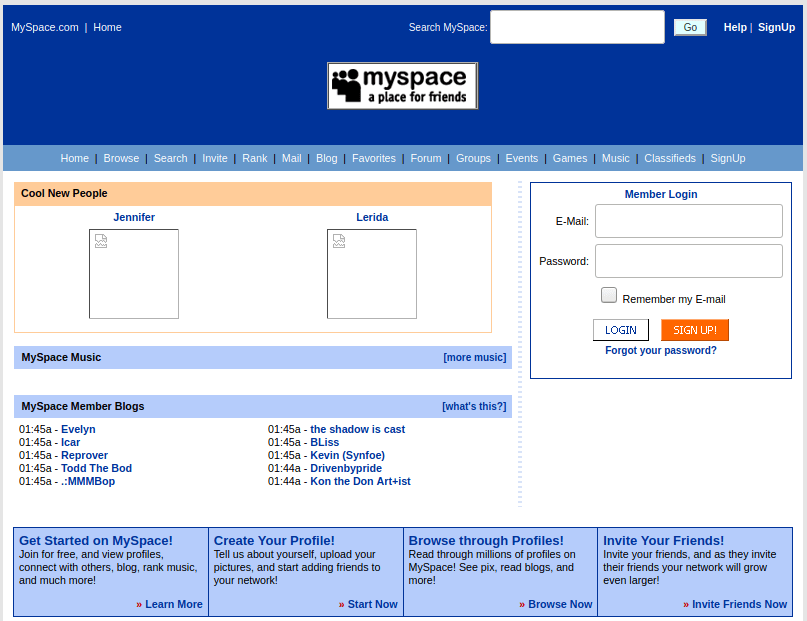Click the orange SIGN UP! button
The width and height of the screenshot is (807, 621).
point(695,330)
